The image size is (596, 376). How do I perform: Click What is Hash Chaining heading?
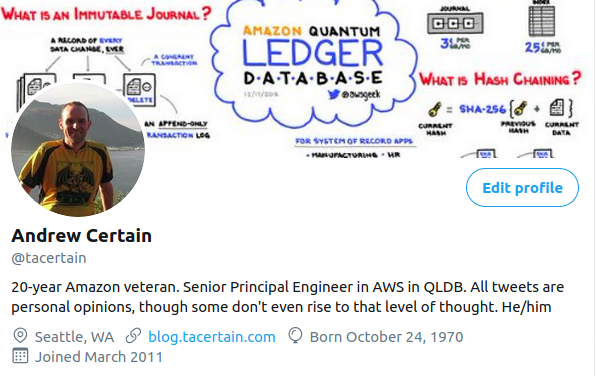(x=500, y=79)
